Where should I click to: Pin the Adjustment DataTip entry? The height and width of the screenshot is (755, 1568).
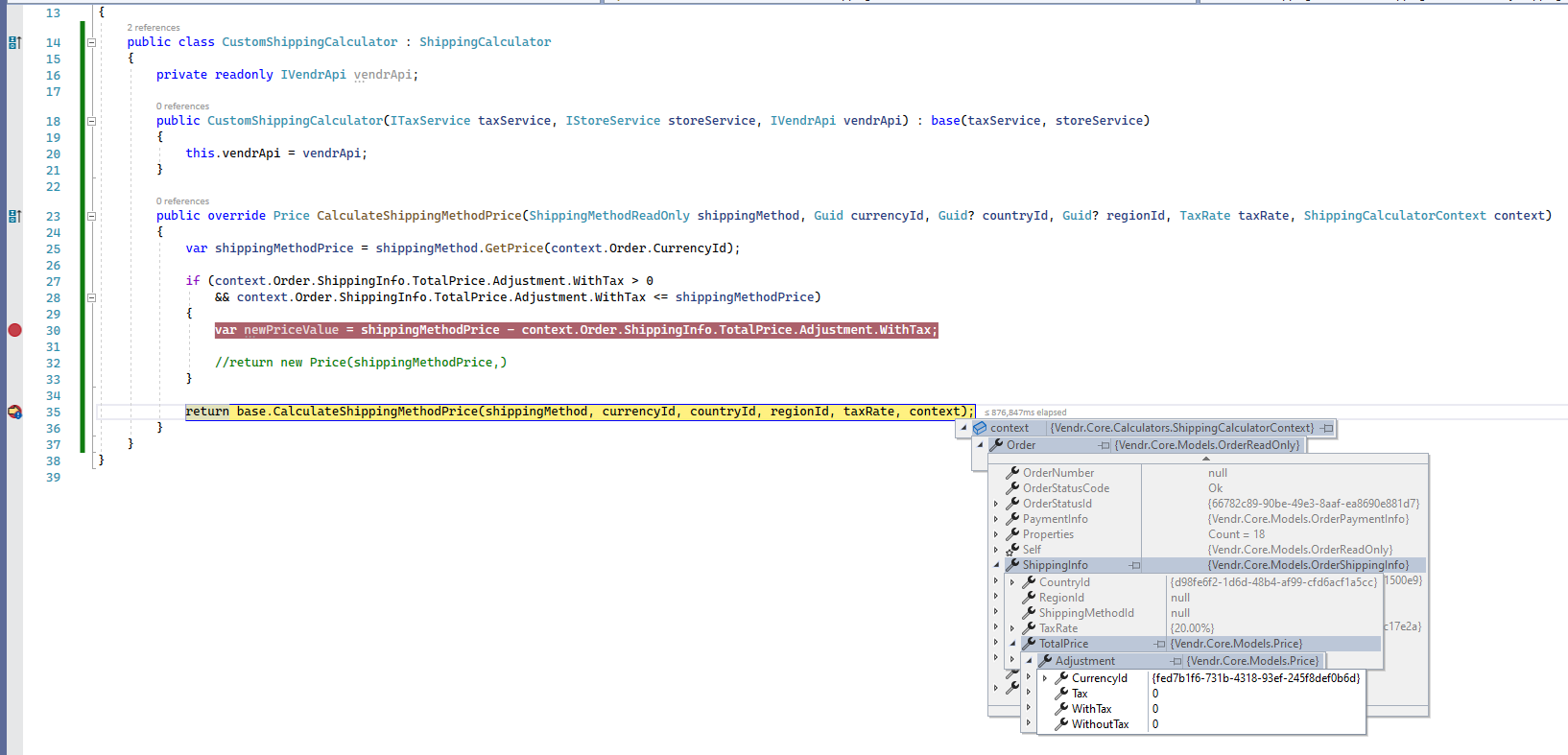tap(1176, 661)
